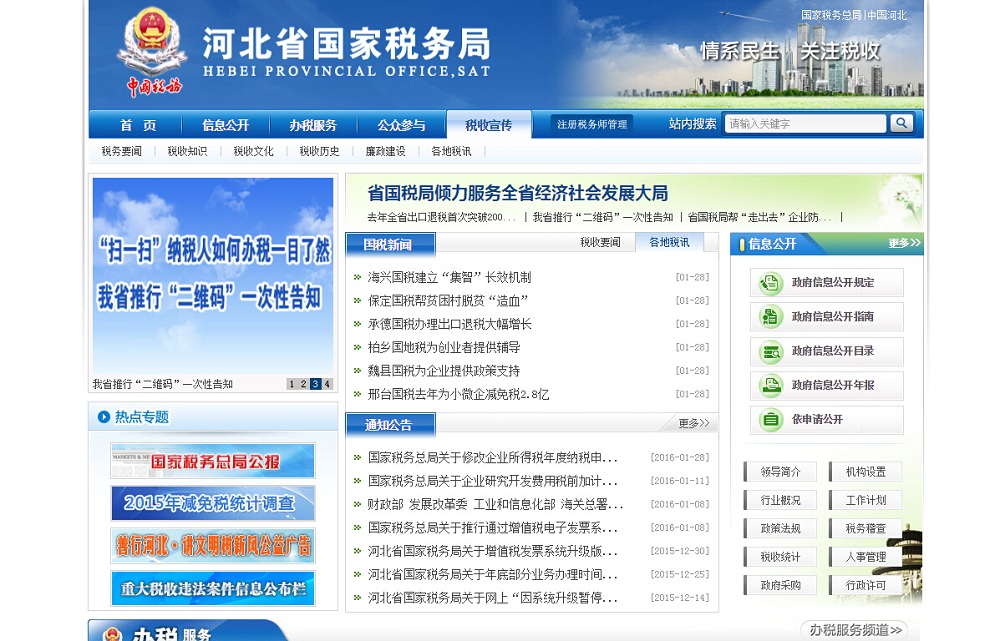Open 各地税讯 submenu link
This screenshot has width=1000, height=641.
pos(451,151)
